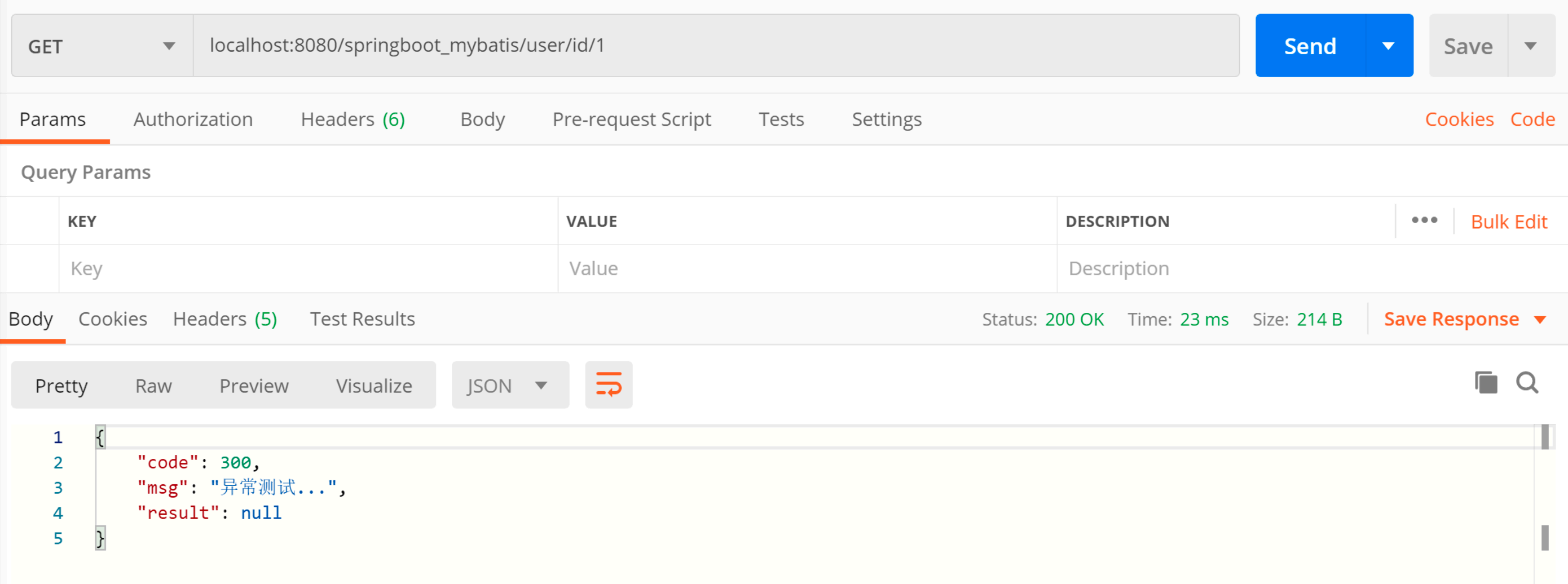Click the blue Send button
Image resolution: width=1568 pixels, height=584 pixels.
[1310, 46]
